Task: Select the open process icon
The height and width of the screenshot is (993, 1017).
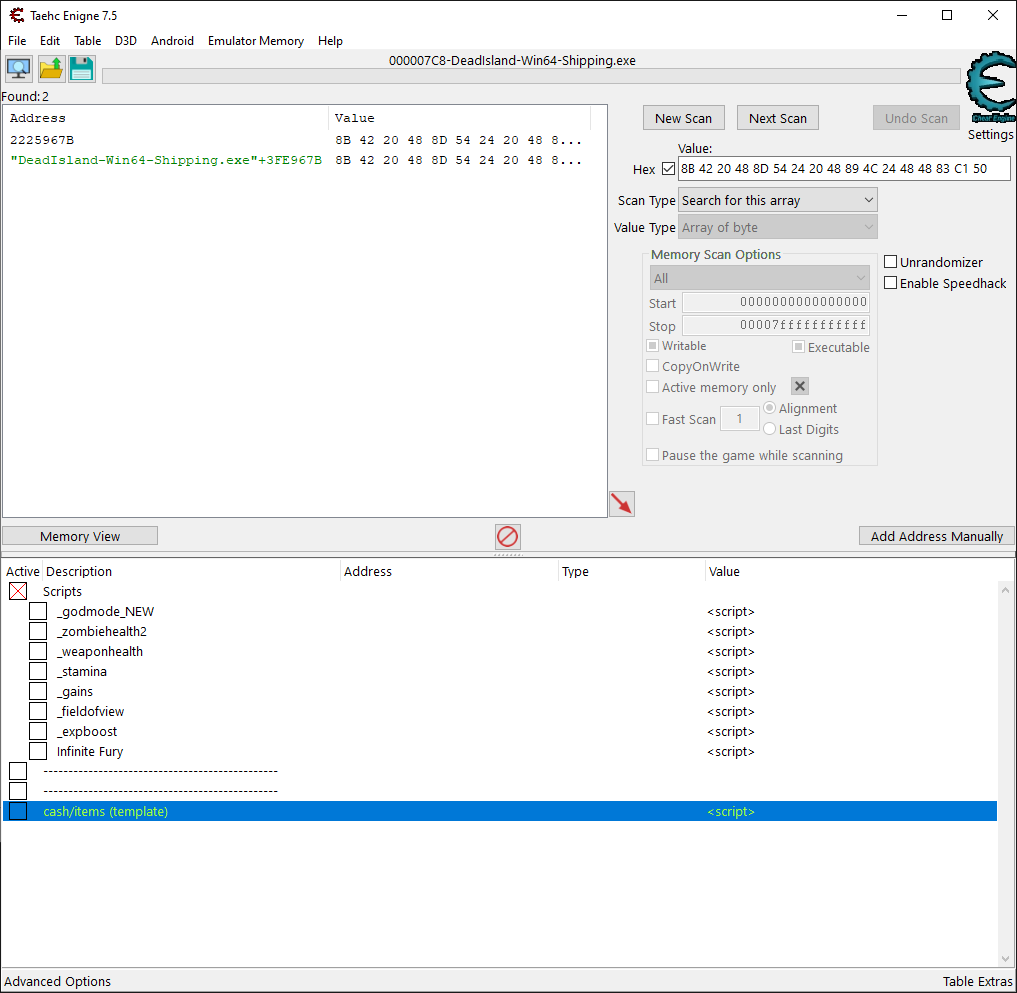Action: pyautogui.click(x=18, y=68)
